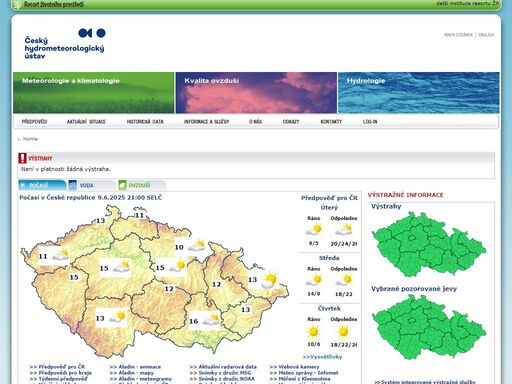
Task: Click the Český hydrometeorologický ústav logo
Action: 65,44
